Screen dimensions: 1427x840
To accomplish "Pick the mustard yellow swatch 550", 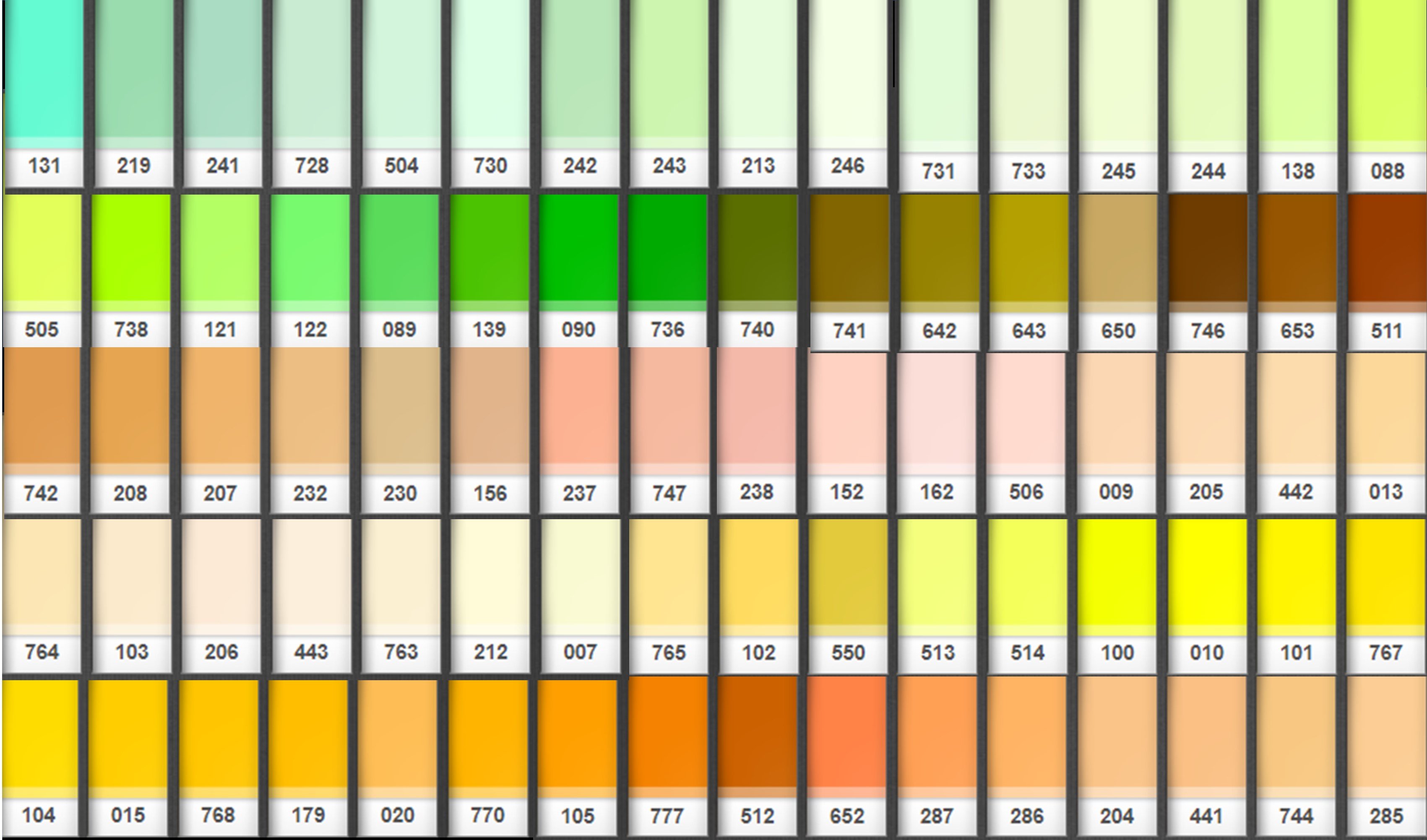I will [x=848, y=572].
